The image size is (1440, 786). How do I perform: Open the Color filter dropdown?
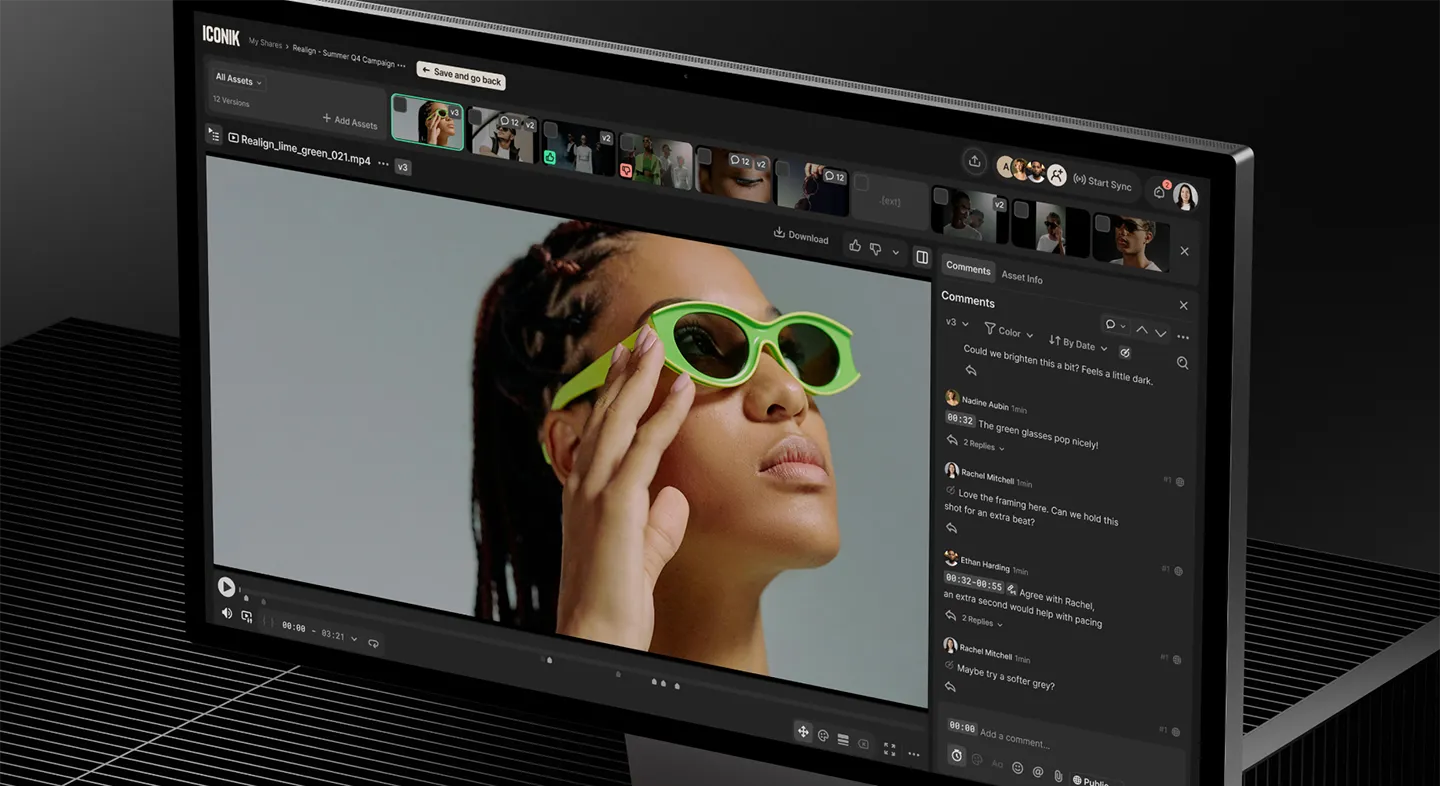point(1008,331)
